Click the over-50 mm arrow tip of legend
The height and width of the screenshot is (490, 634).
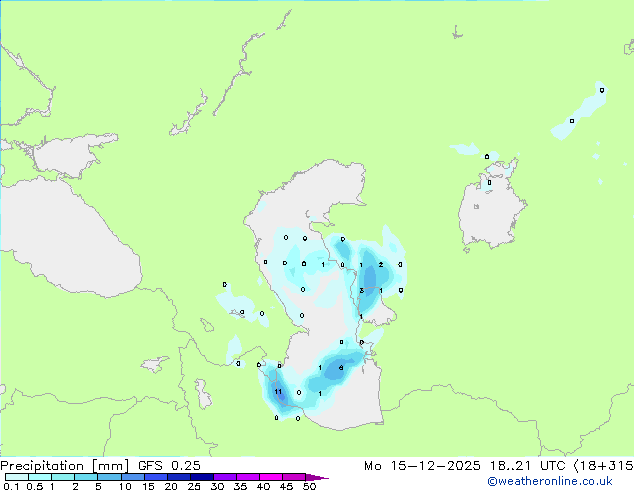[317, 477]
